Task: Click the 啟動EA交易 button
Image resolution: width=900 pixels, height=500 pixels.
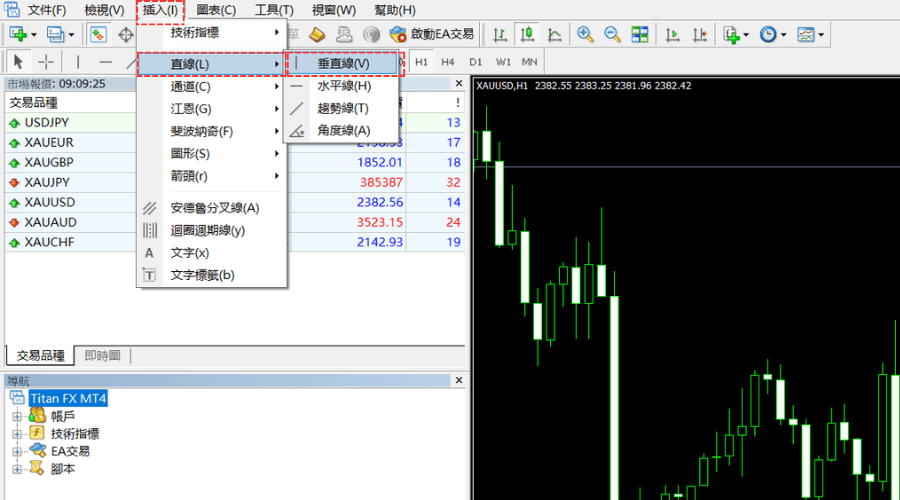Action: tap(432, 35)
